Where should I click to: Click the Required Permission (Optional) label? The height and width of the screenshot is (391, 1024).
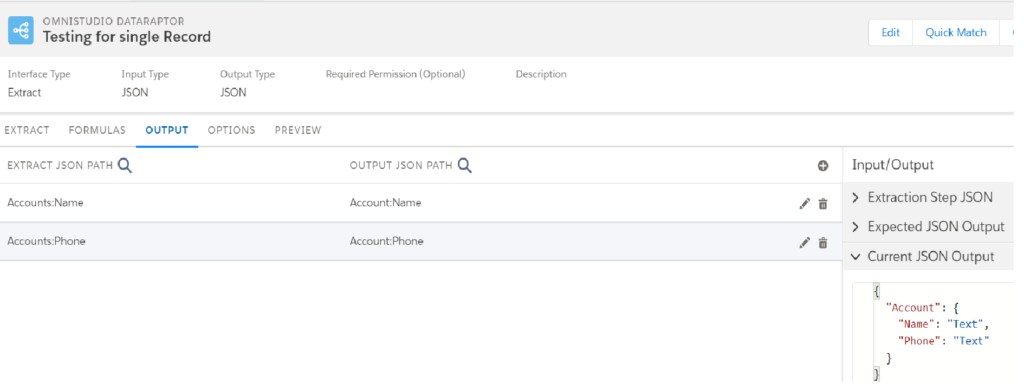[x=396, y=74]
